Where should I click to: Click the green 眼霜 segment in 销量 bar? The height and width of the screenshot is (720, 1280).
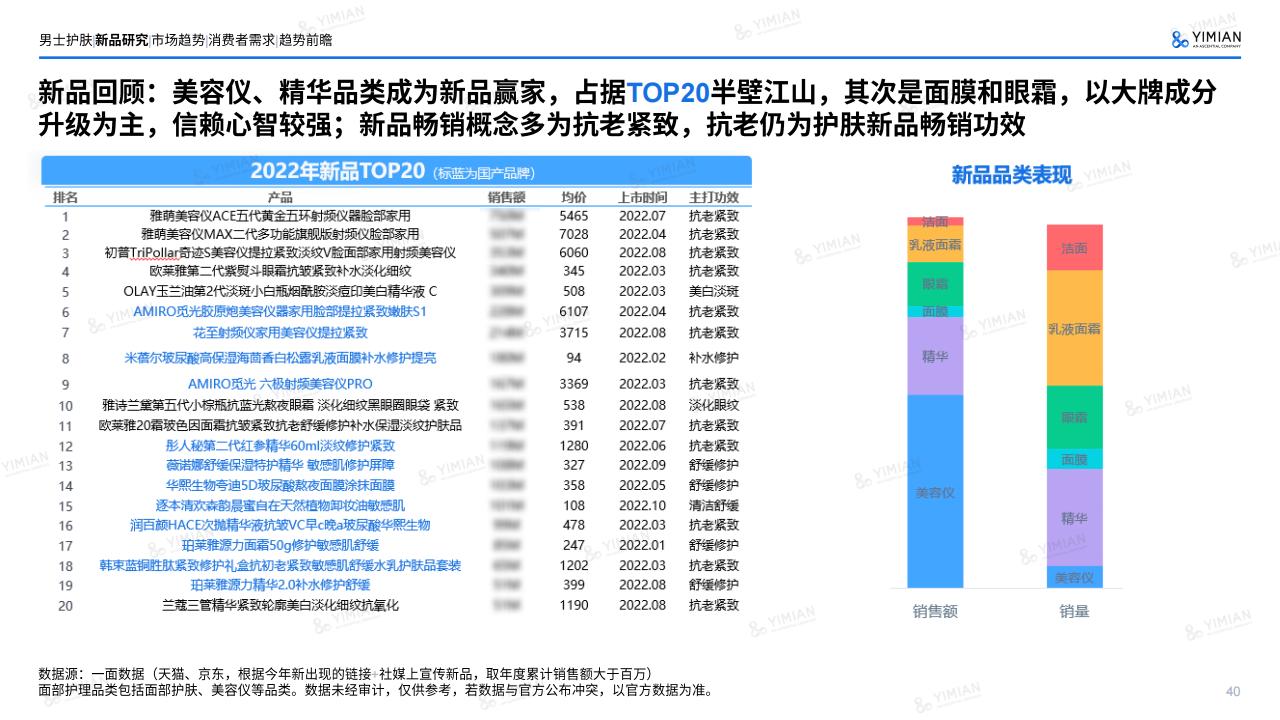point(1074,418)
